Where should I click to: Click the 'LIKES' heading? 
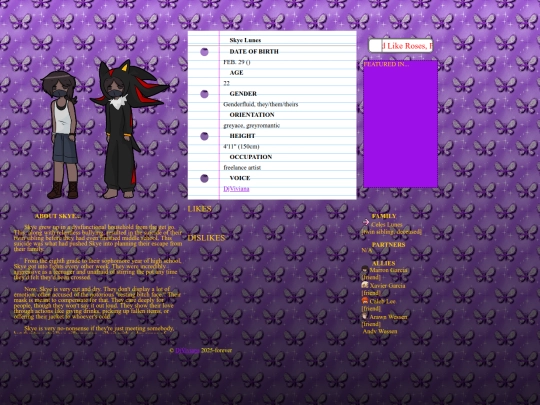pos(199,209)
